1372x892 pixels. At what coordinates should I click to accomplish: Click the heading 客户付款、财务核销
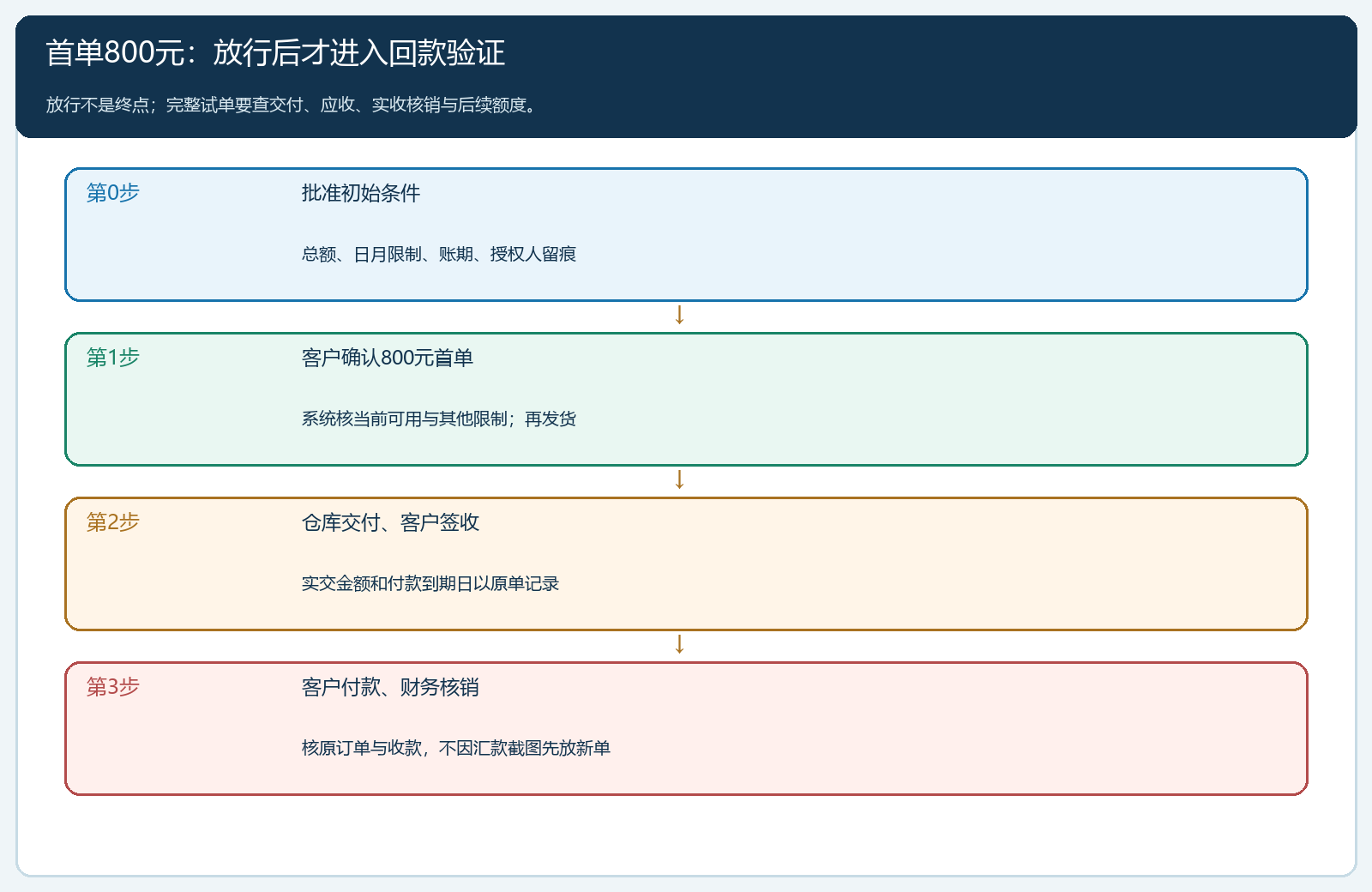click(x=390, y=687)
